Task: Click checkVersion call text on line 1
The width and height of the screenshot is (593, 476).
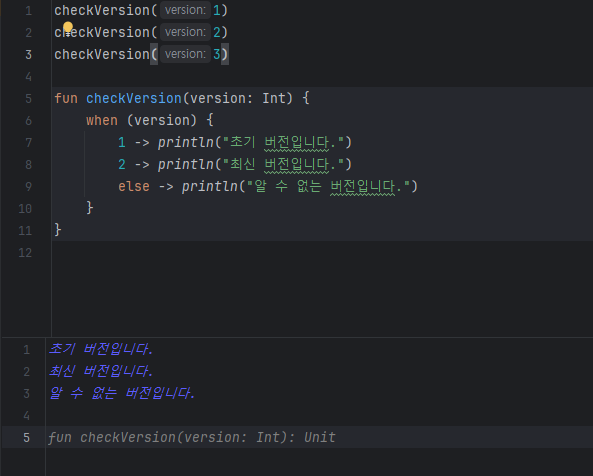Action: click(x=102, y=10)
